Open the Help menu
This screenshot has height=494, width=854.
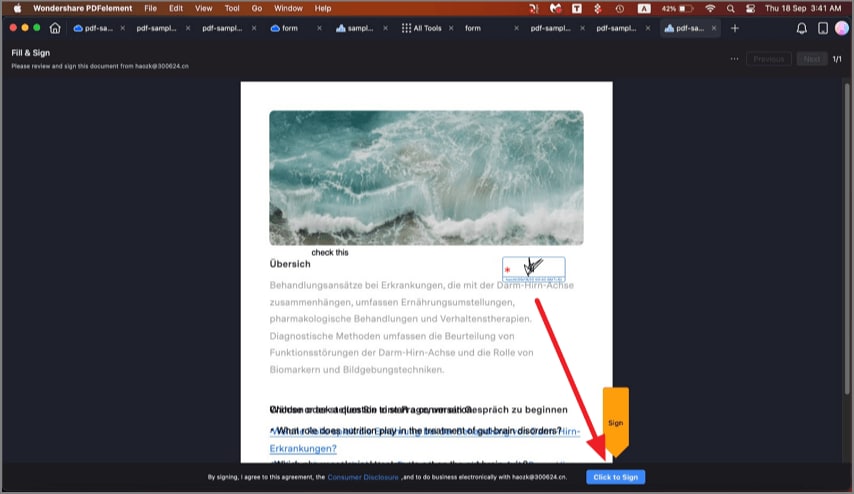tap(322, 8)
